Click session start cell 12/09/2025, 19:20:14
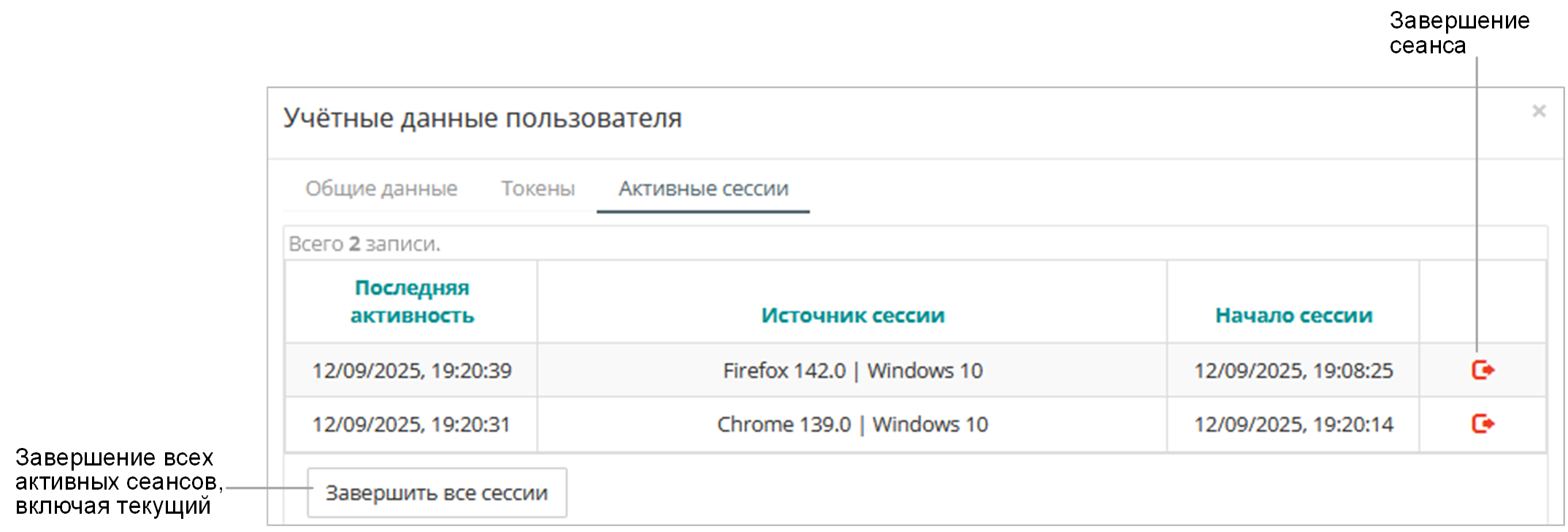Screen dimensions: 1568x532 click(x=1293, y=425)
